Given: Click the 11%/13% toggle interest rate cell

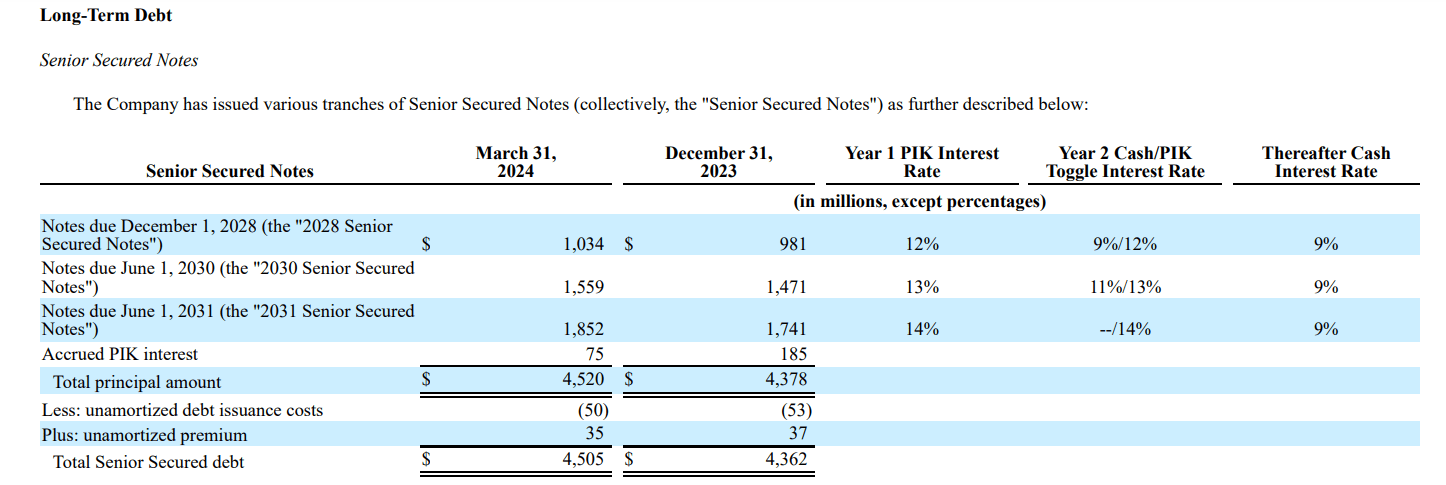Looking at the screenshot, I should (x=1125, y=287).
